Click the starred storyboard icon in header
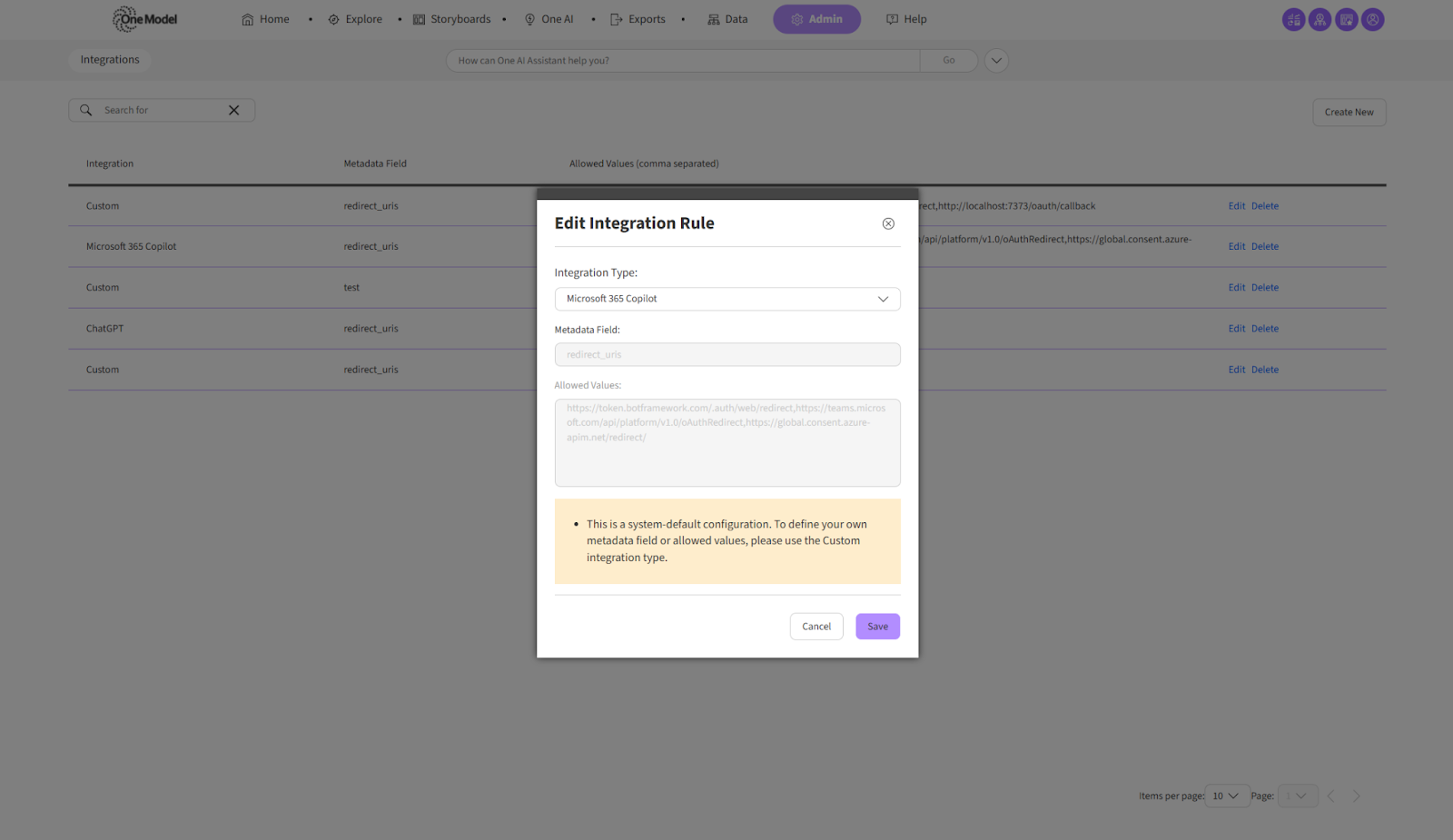Image resolution: width=1453 pixels, height=840 pixels. [1347, 19]
